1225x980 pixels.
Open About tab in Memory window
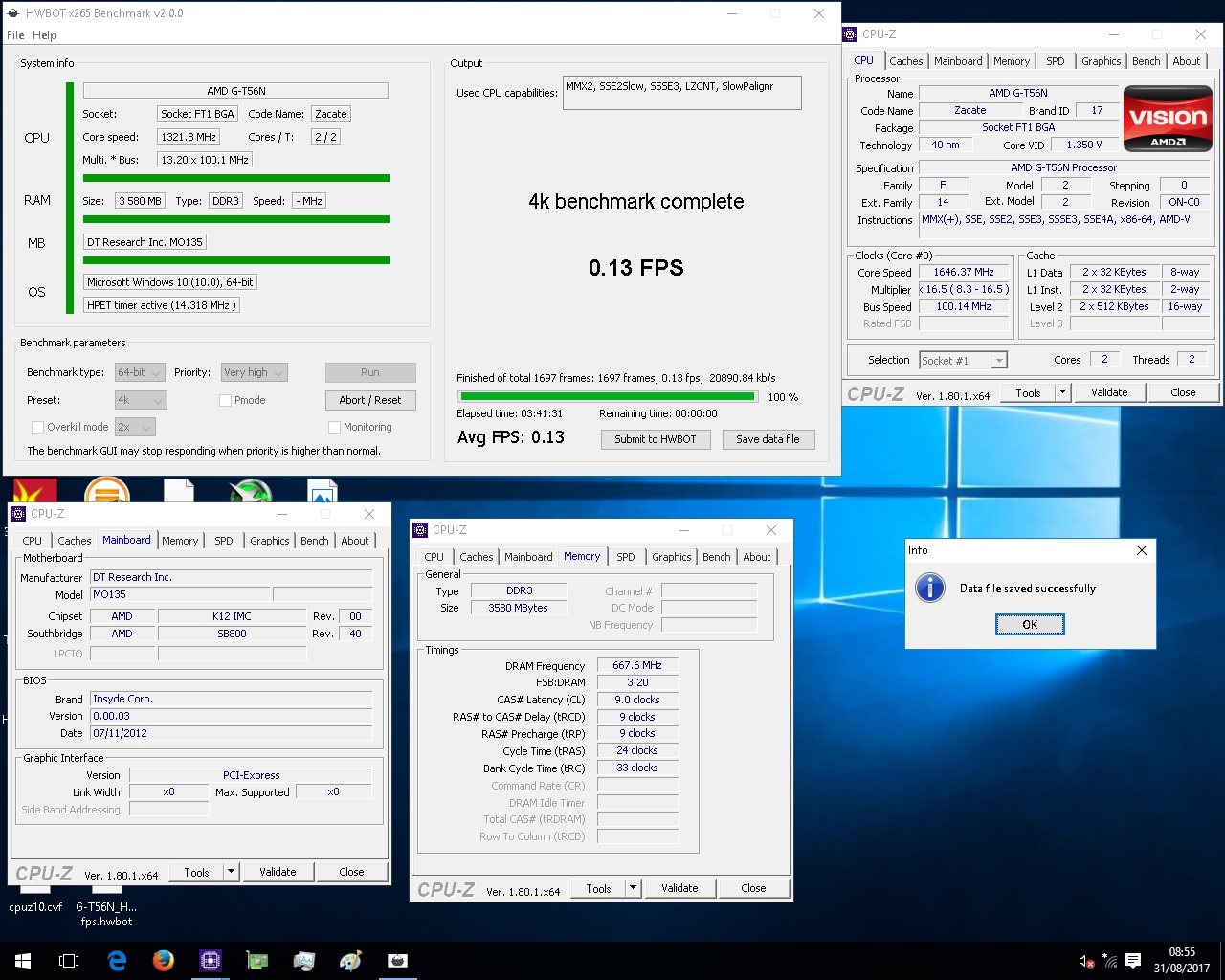756,557
